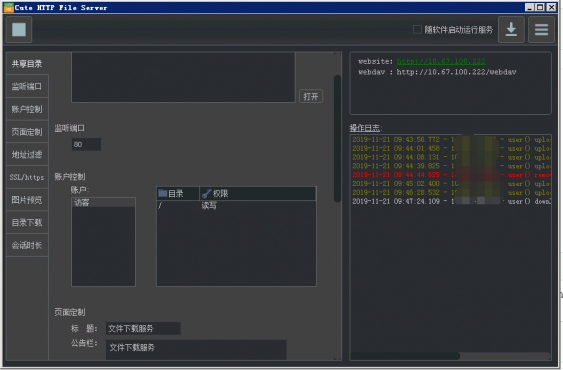The image size is (563, 370).
Task: Click the download arrow icon button
Action: pyautogui.click(x=511, y=29)
